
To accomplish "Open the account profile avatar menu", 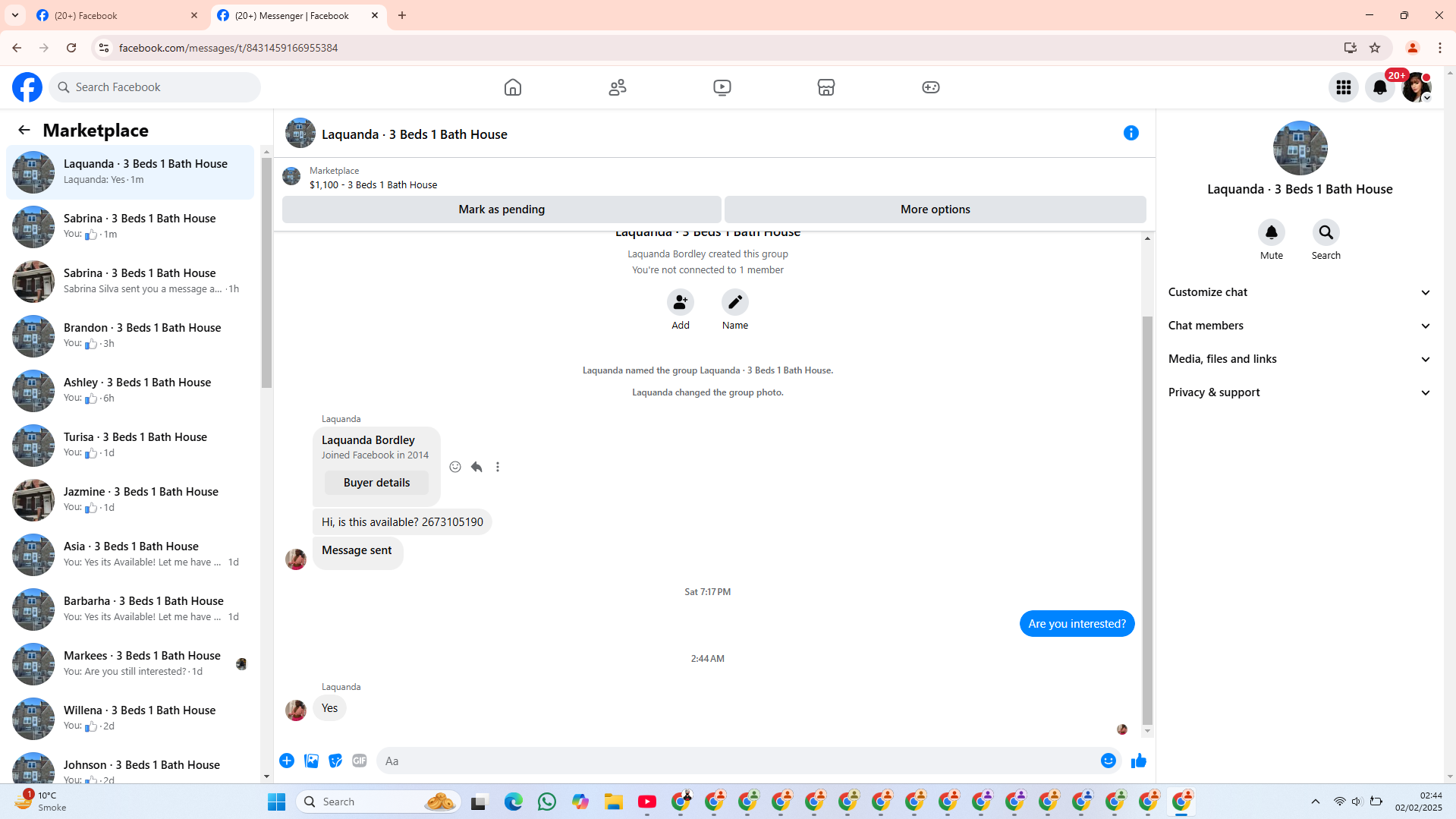I will coord(1417,87).
